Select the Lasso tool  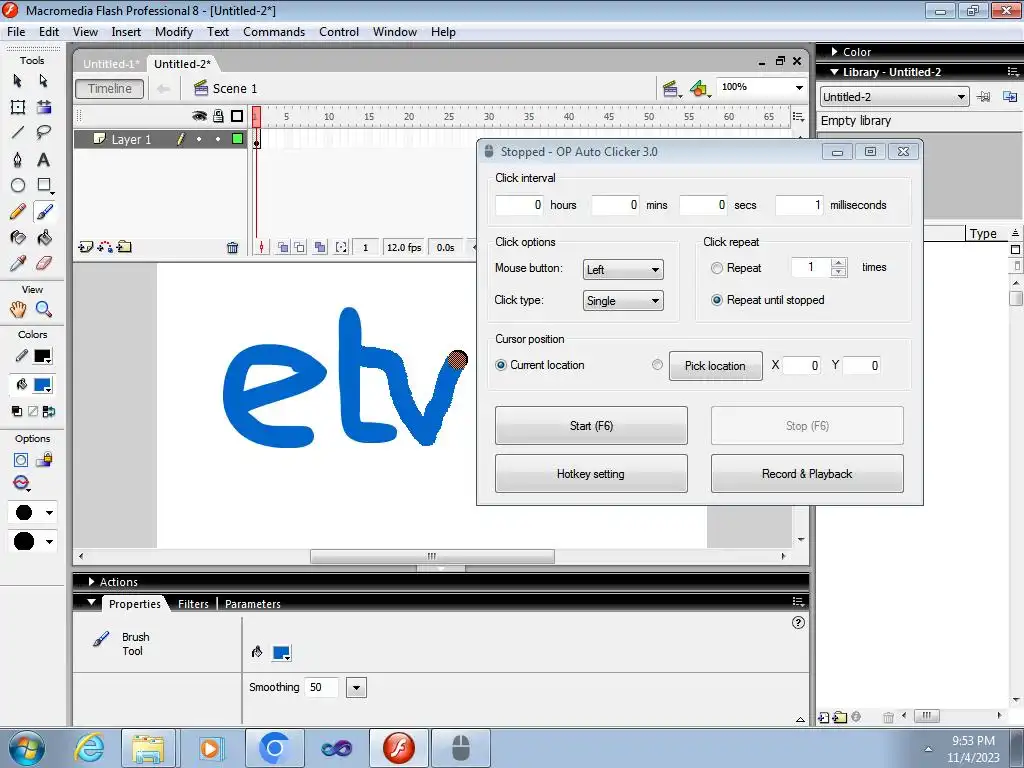pyautogui.click(x=44, y=133)
